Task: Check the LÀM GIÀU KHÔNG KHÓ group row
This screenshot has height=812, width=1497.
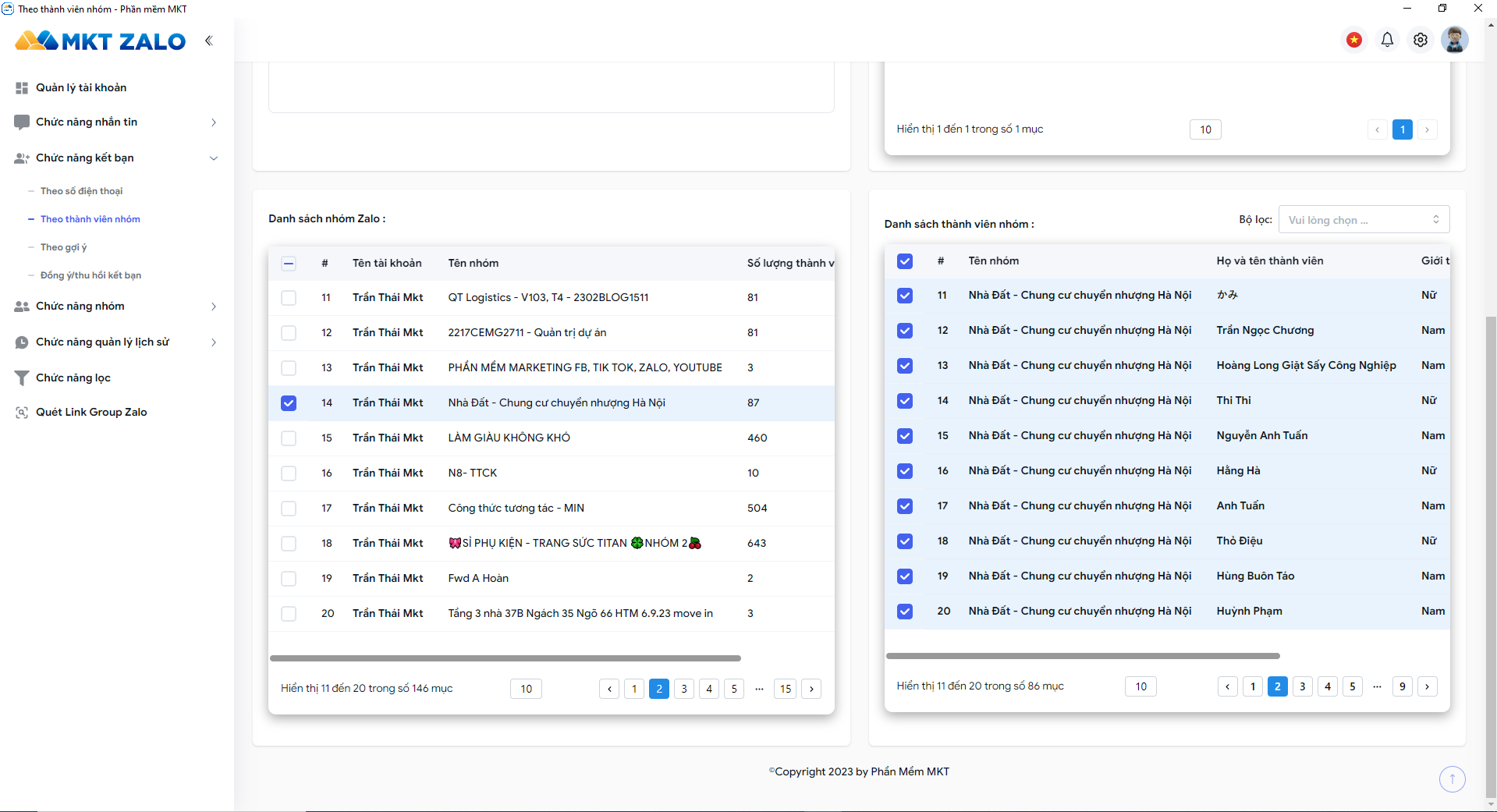Action: [289, 438]
